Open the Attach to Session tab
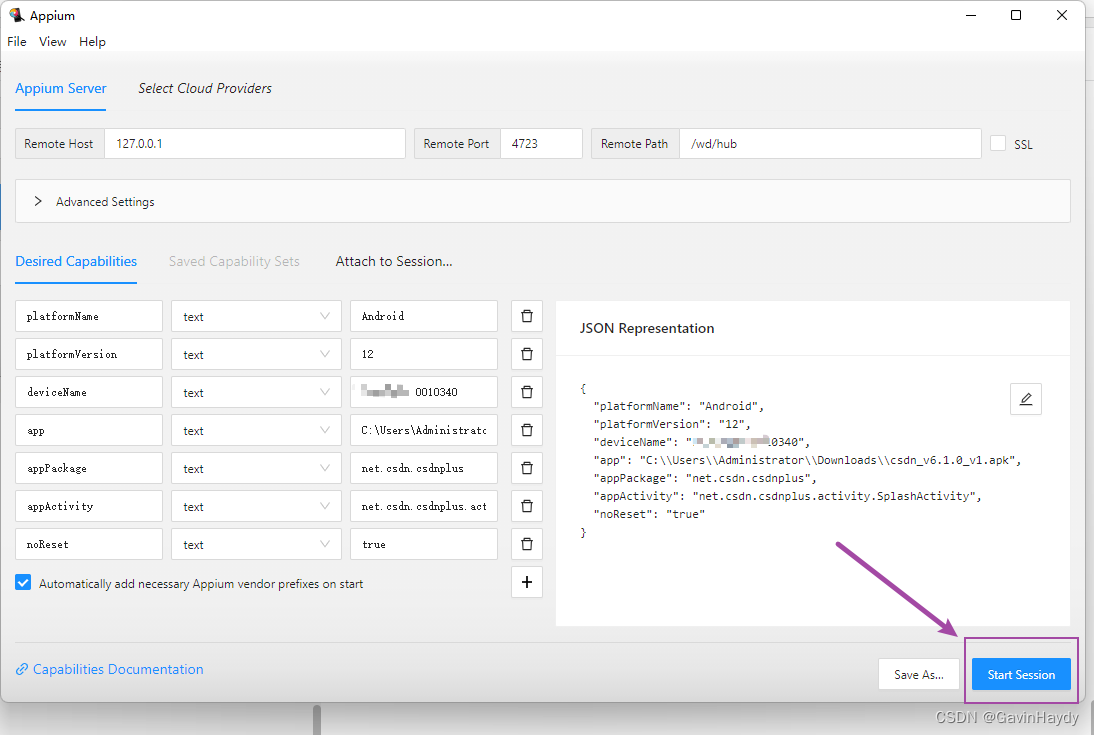The height and width of the screenshot is (735, 1094). 394,262
